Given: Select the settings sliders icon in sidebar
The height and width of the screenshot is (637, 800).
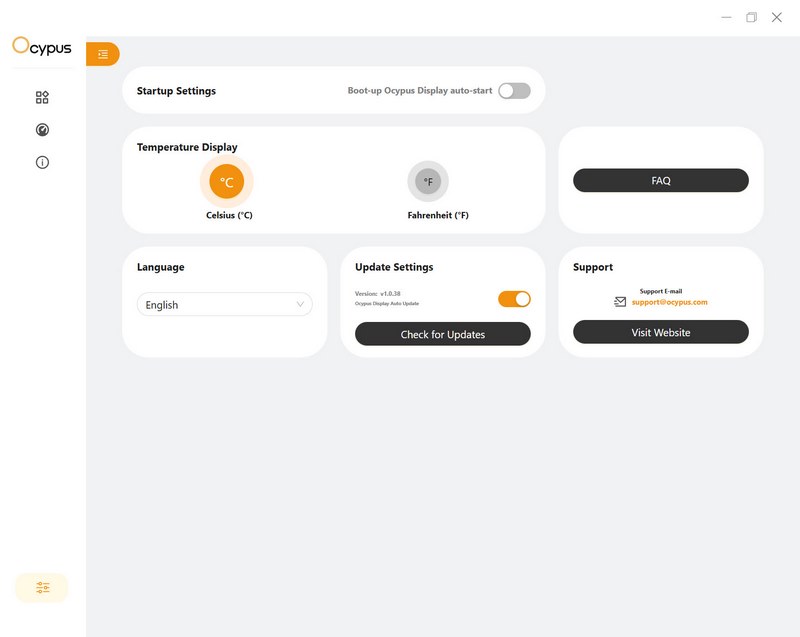Looking at the screenshot, I should pyautogui.click(x=42, y=588).
